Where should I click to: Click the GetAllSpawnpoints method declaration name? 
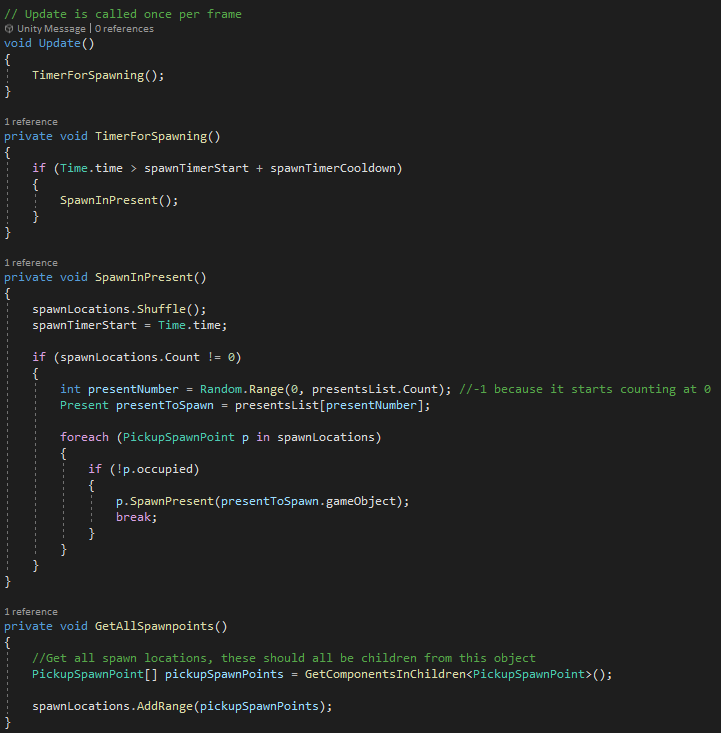[x=154, y=626]
